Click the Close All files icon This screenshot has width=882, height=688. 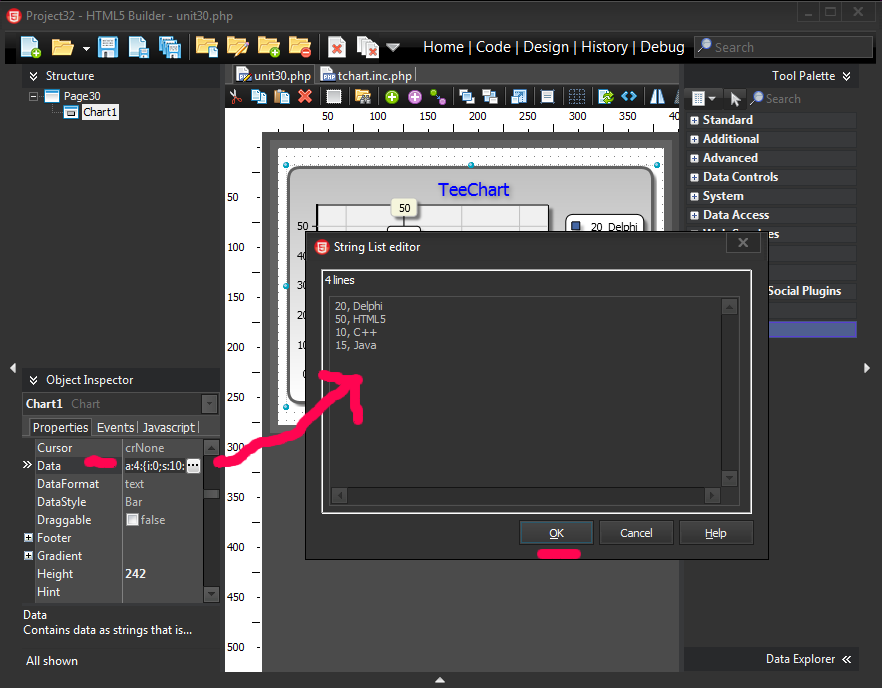click(x=367, y=48)
